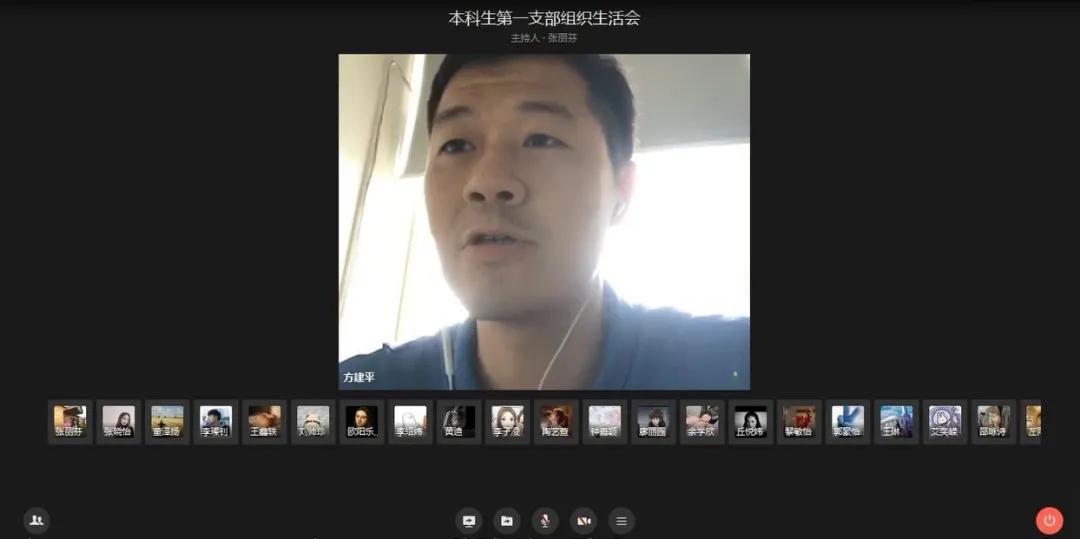
Task: Select participant thumbnail 张丽芬
Action: (70, 421)
